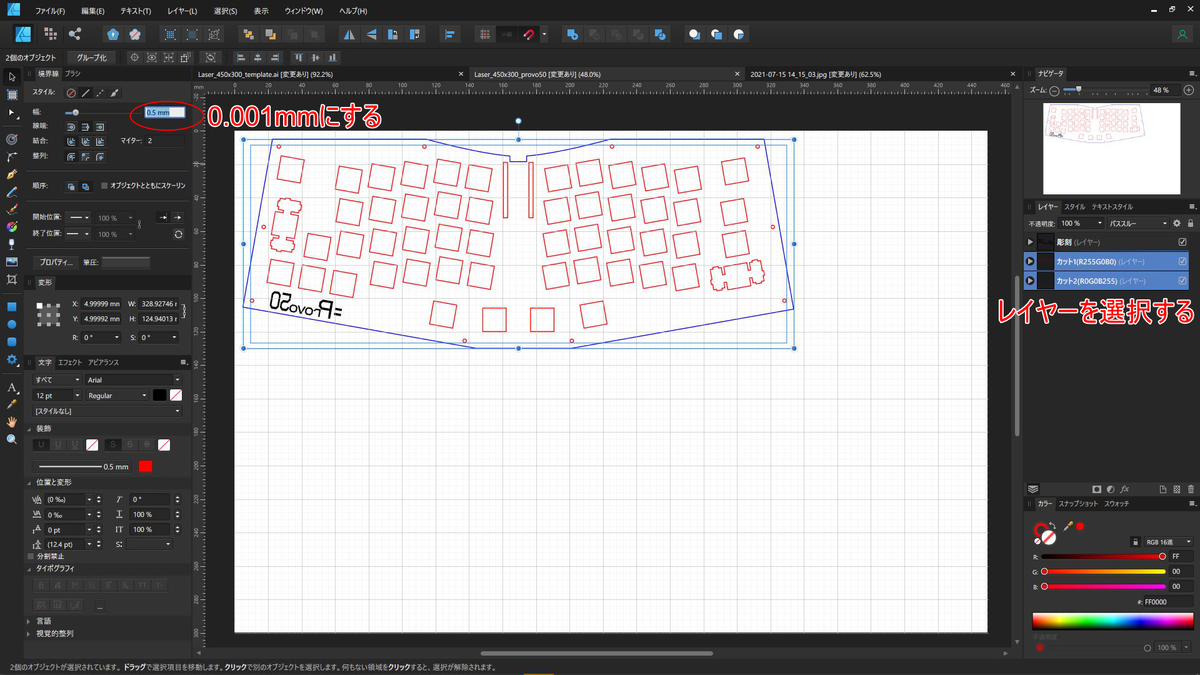The width and height of the screenshot is (1200, 675).
Task: Click the stroke width 0.5 mm input field
Action: 164,112
